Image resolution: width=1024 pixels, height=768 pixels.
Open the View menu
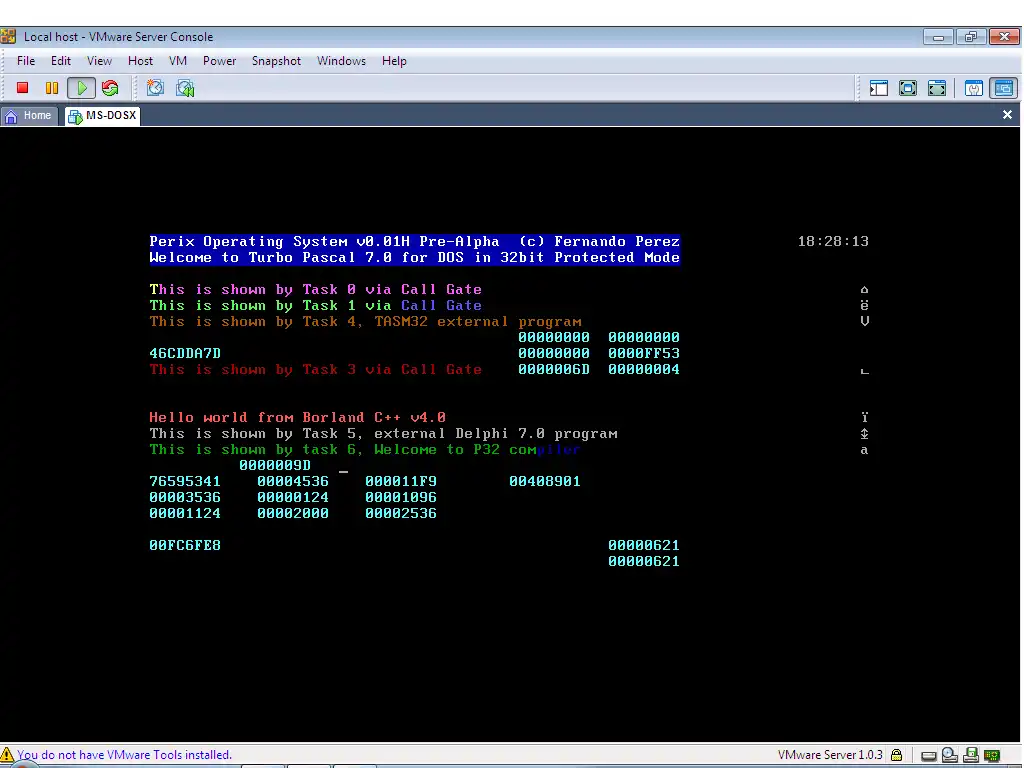(99, 61)
